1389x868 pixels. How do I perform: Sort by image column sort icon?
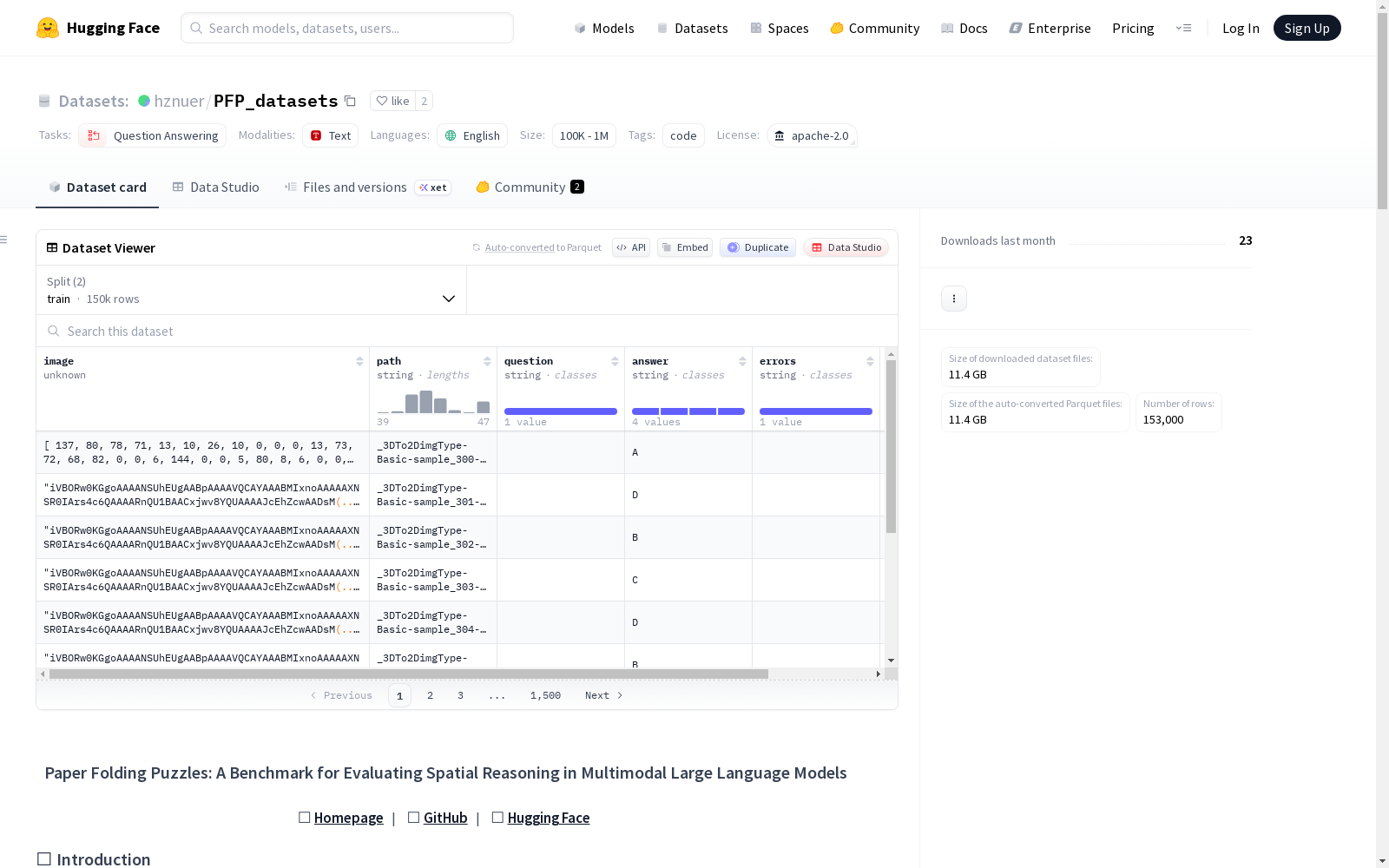coord(359,361)
